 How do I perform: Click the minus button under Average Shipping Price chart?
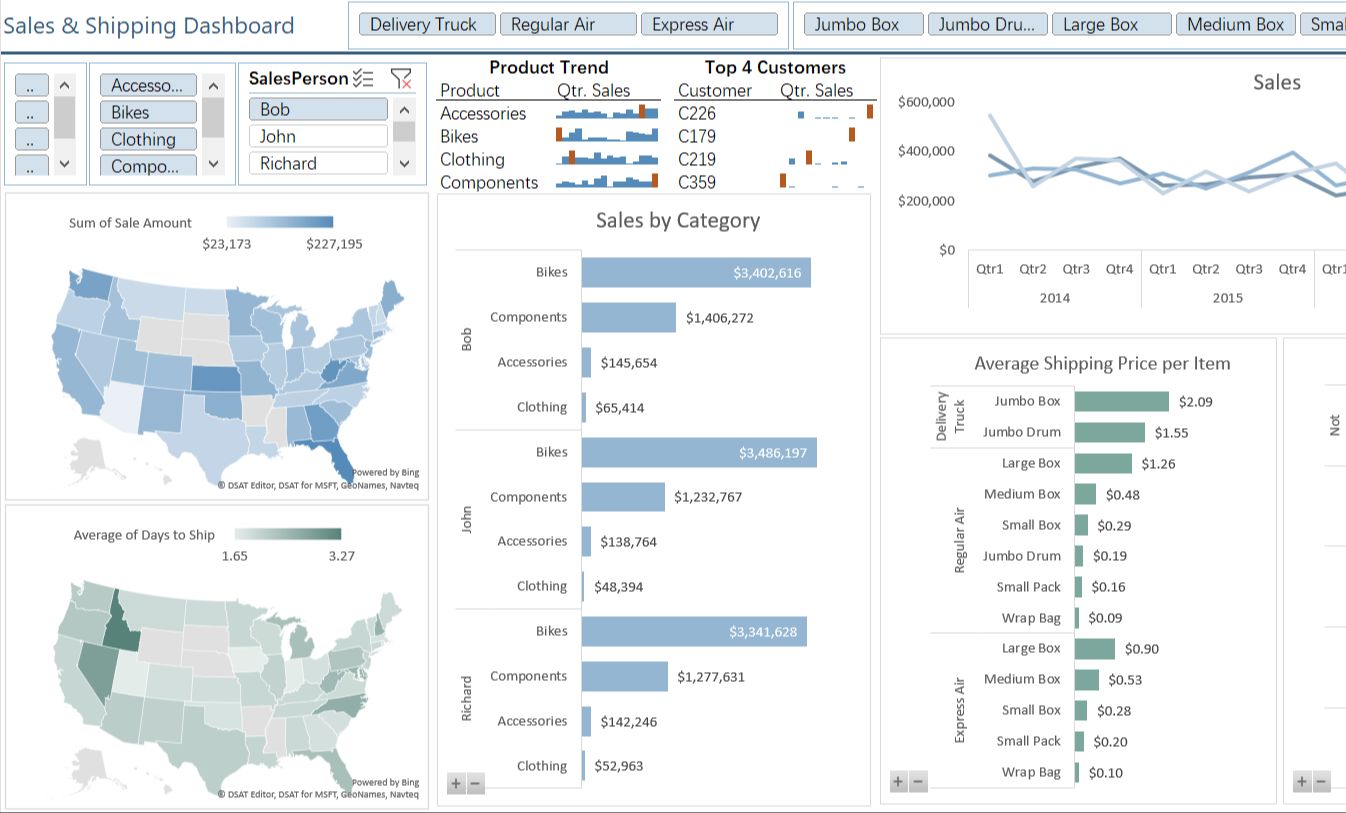(x=918, y=782)
